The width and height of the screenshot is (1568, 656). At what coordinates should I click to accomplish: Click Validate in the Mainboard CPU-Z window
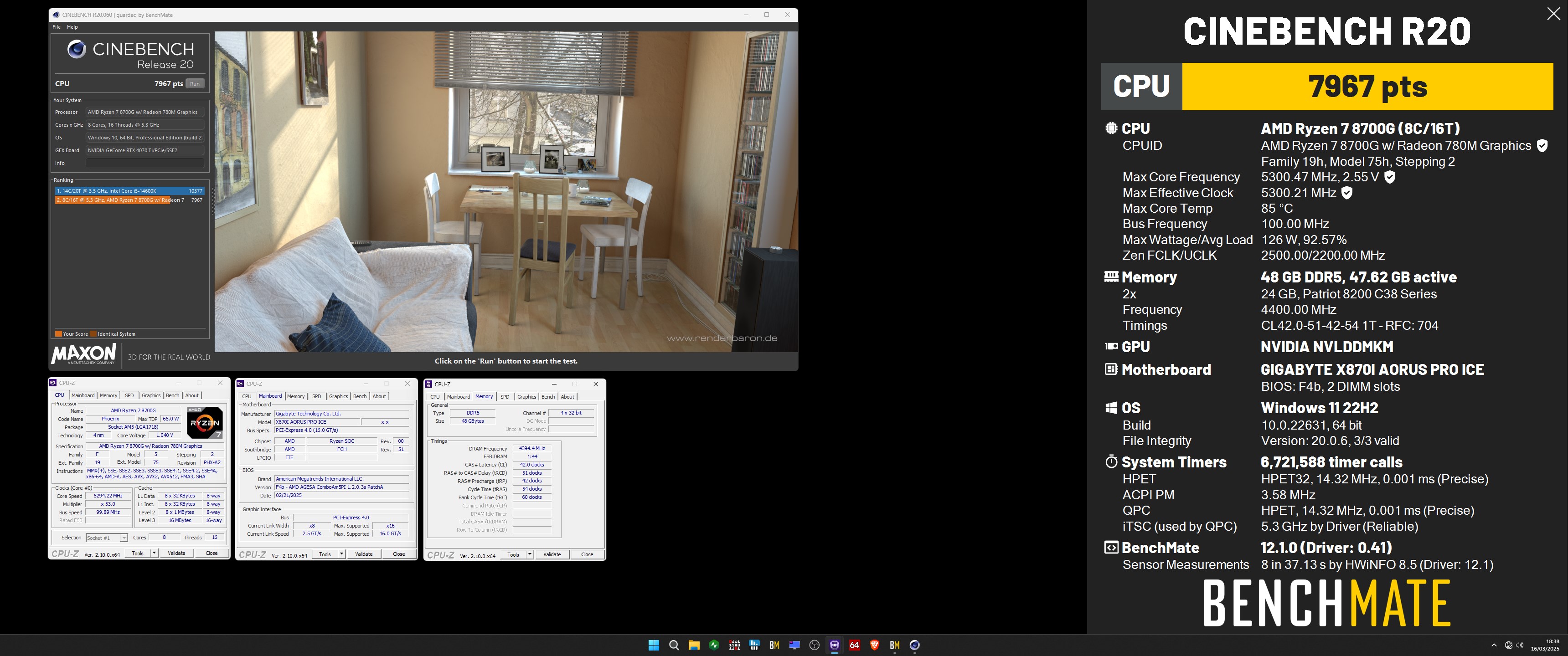coord(364,554)
